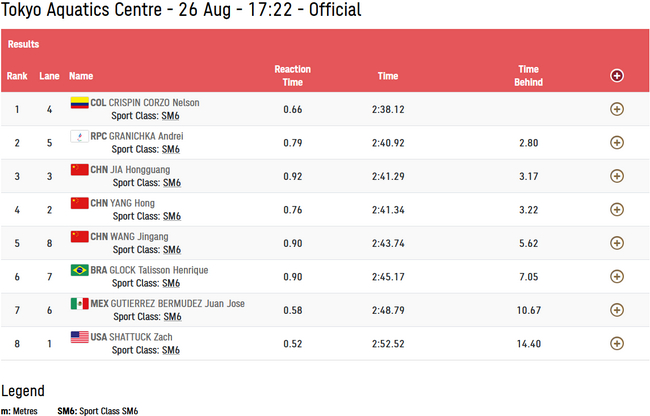Click the Name column header
650x416 pixels.
[81, 76]
